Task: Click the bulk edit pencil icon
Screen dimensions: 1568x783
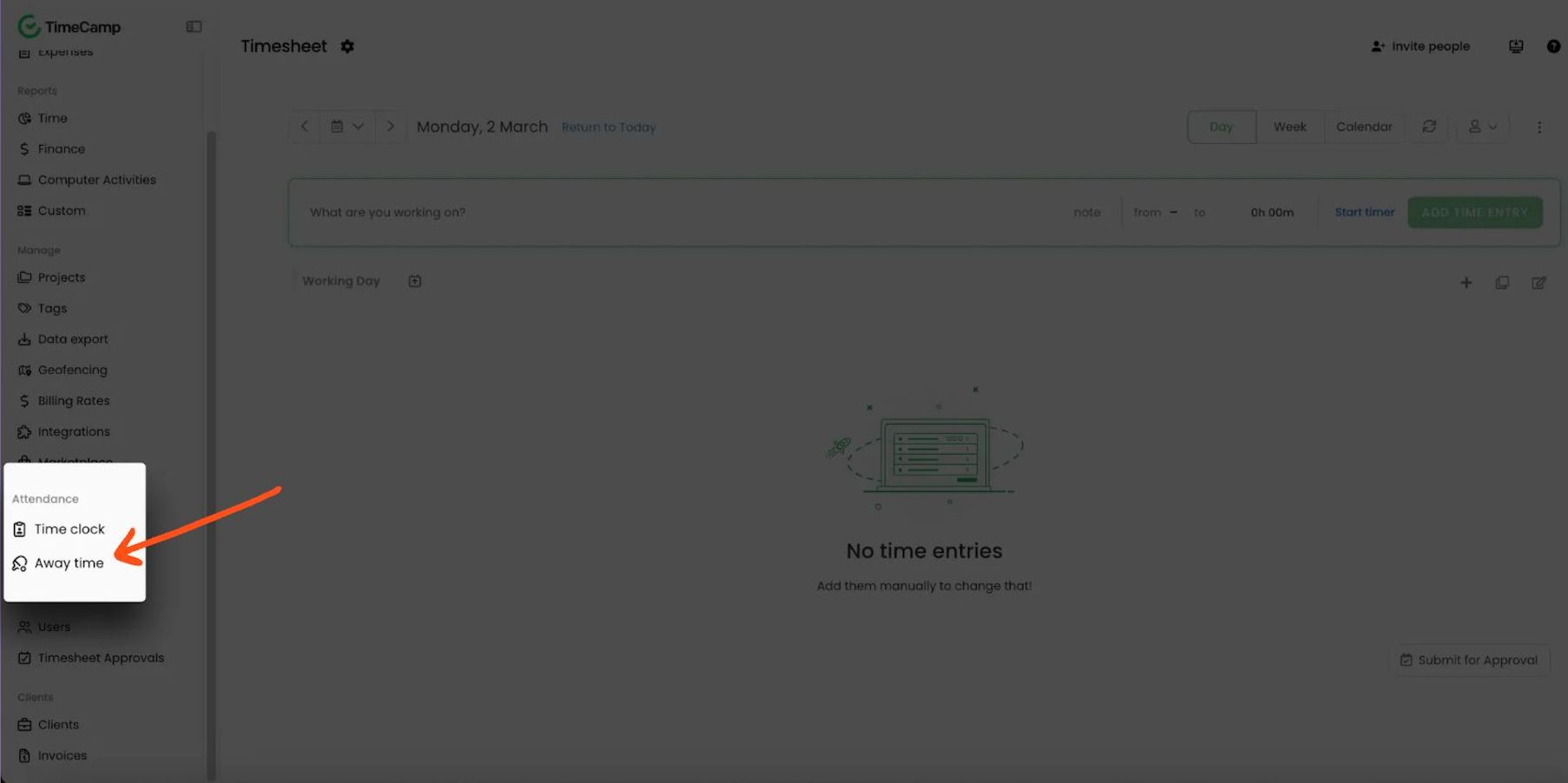Action: pyautogui.click(x=1538, y=283)
